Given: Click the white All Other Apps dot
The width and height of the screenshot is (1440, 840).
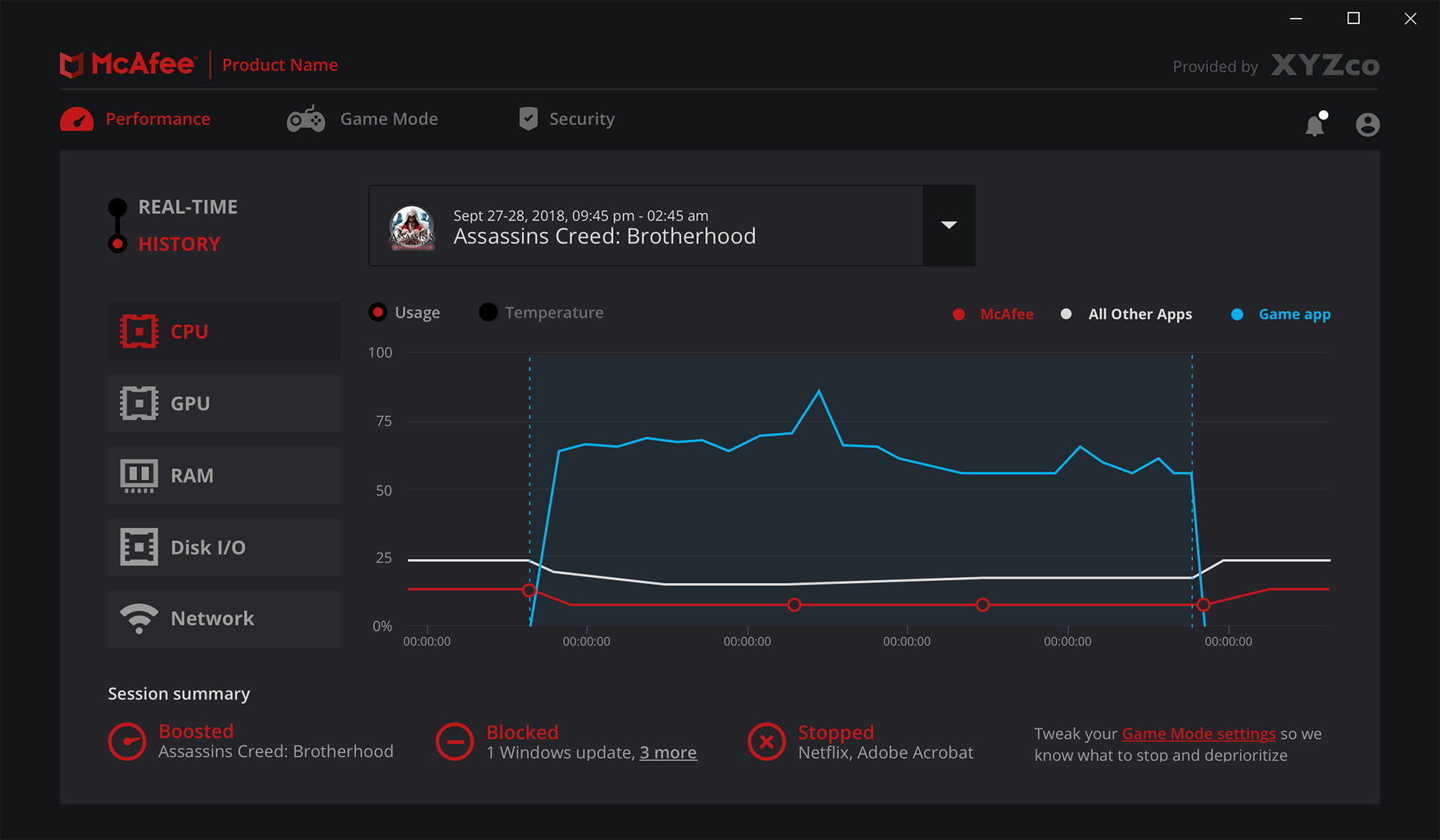Looking at the screenshot, I should (x=1066, y=314).
